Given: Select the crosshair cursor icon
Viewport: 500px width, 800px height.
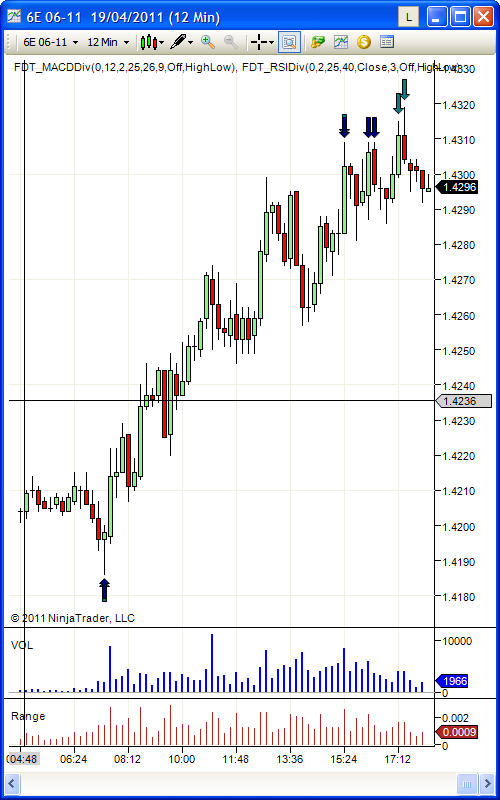Looking at the screenshot, I should (x=259, y=42).
